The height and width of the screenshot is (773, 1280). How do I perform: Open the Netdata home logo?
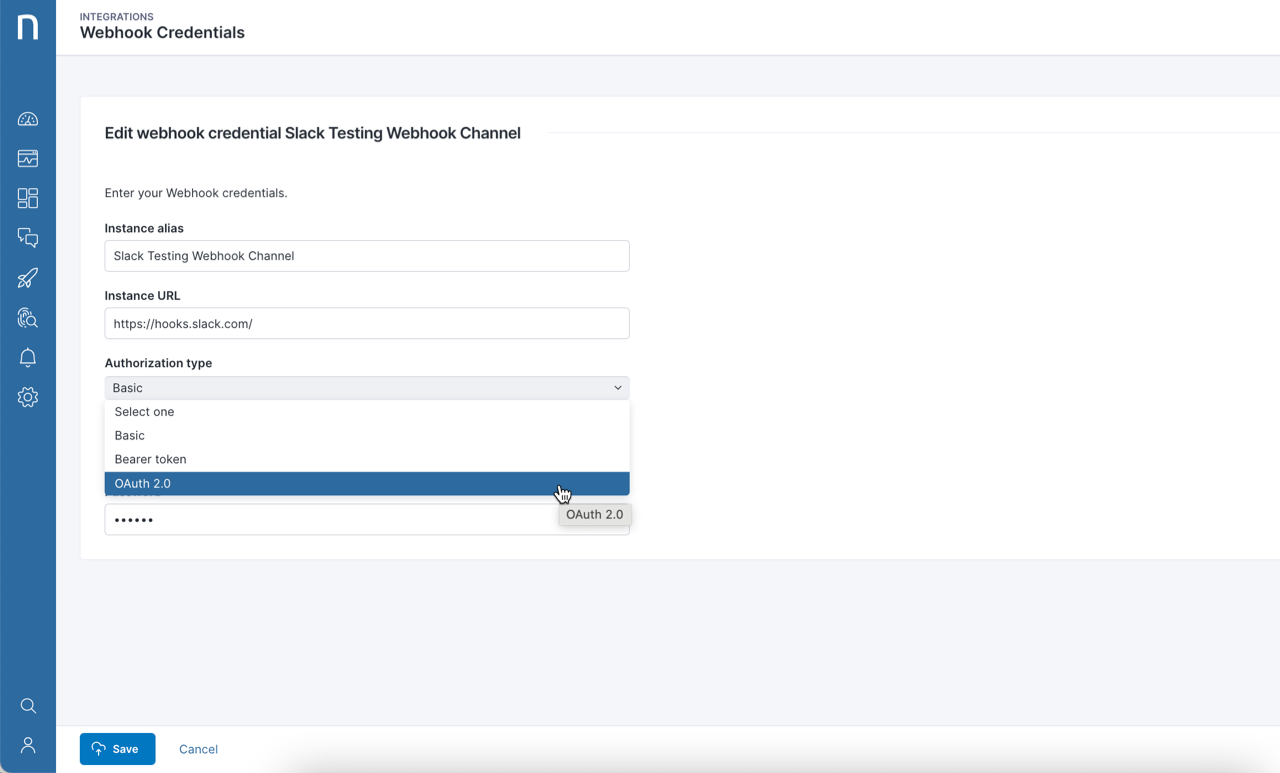coord(27,27)
